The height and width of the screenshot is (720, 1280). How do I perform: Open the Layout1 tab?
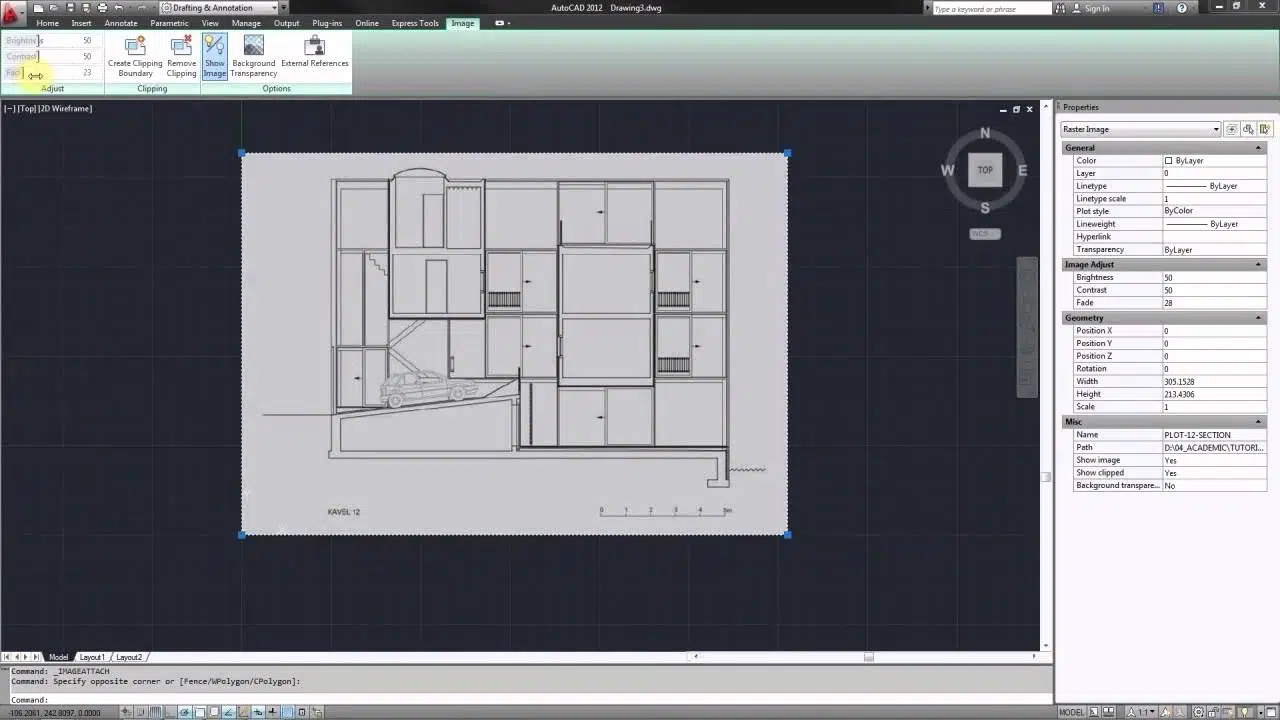point(91,657)
